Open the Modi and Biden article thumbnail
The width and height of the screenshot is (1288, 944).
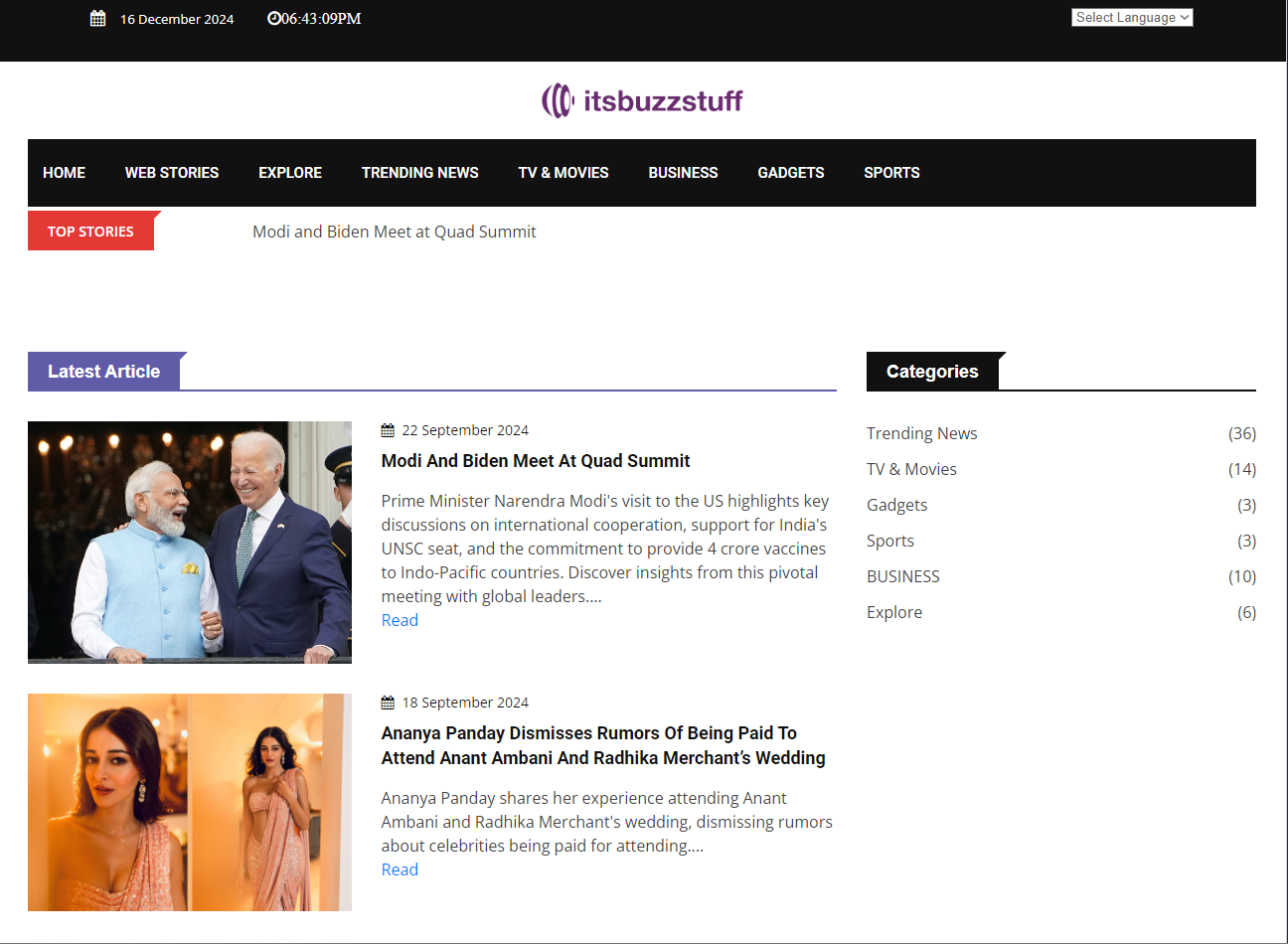pyautogui.click(x=190, y=542)
